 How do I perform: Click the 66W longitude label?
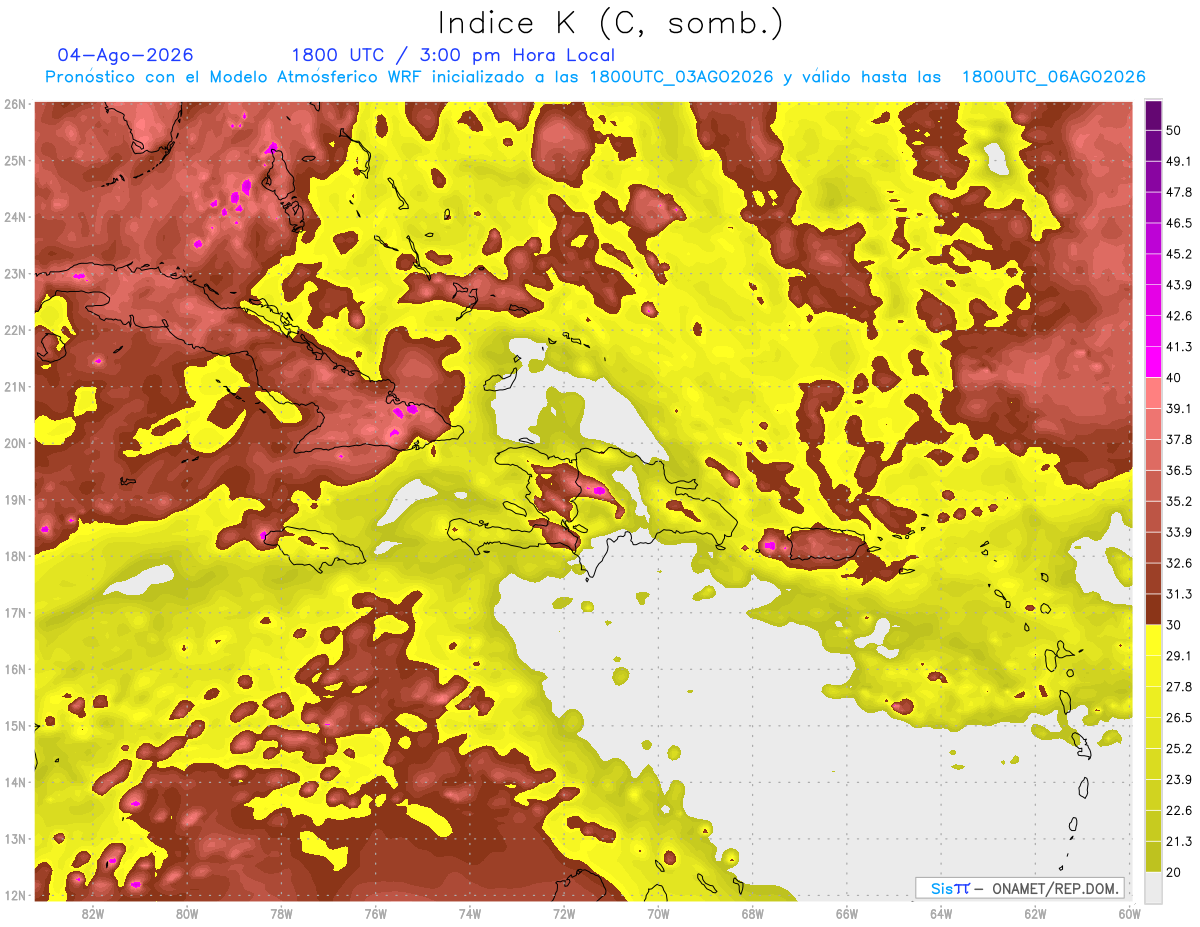tap(847, 913)
